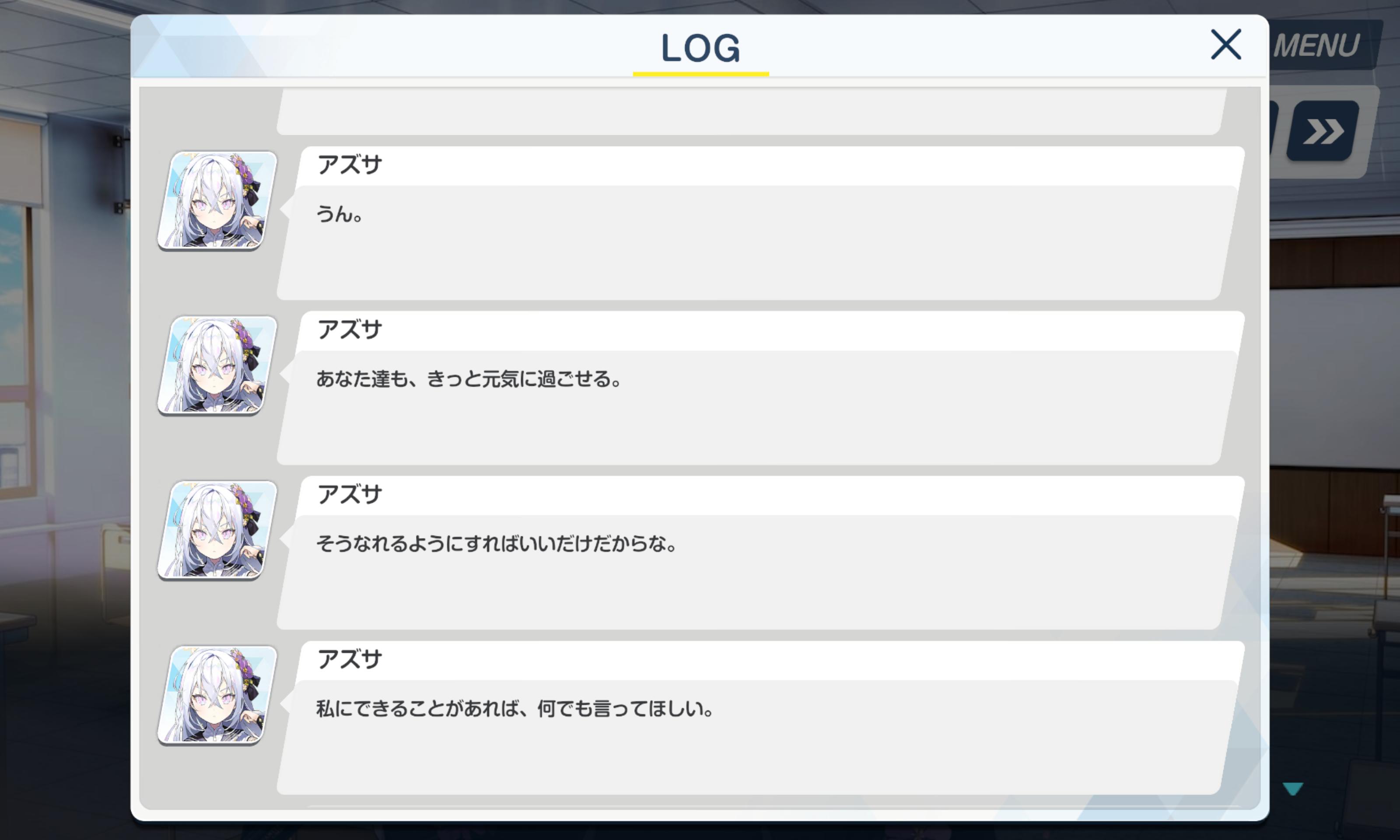Select Azusa's avatar beside "あなた達も" line
Viewport: 1400px width, 840px height.
(217, 365)
